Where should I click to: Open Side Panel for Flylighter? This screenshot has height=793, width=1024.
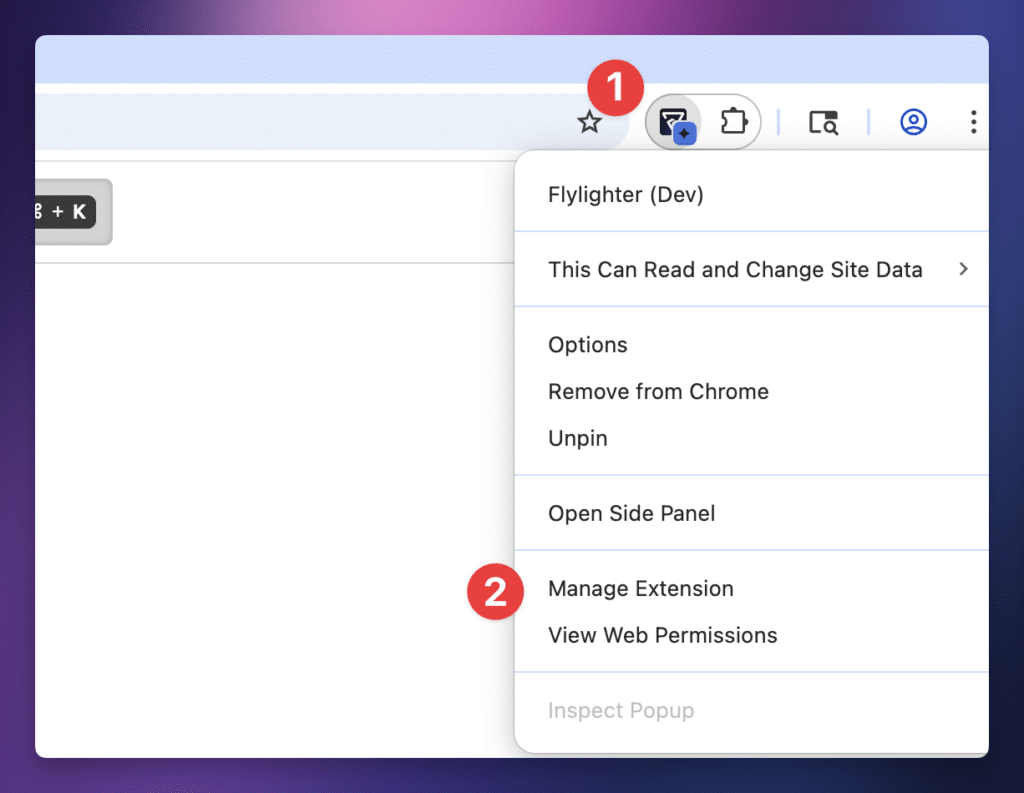tap(631, 513)
